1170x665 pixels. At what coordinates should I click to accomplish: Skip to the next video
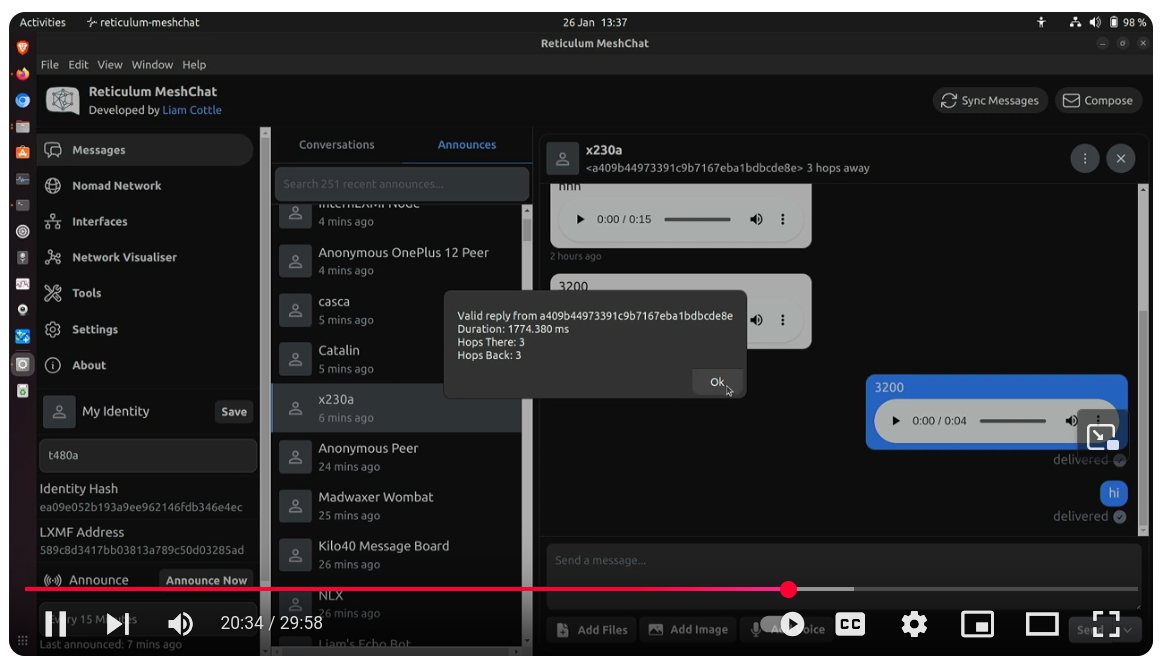click(x=117, y=624)
